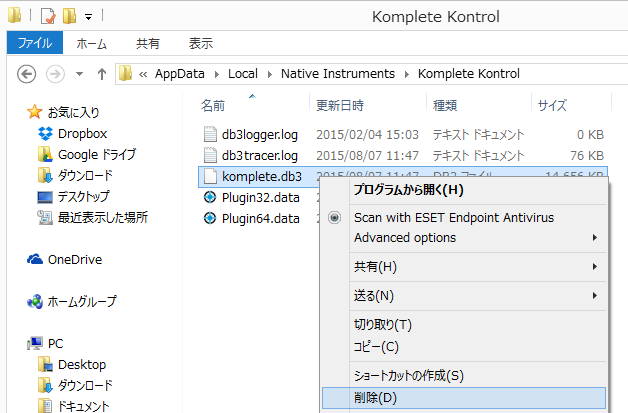The width and height of the screenshot is (628, 413).
Task: Click the Properties icon in quick access toolbar
Action: 48,16
